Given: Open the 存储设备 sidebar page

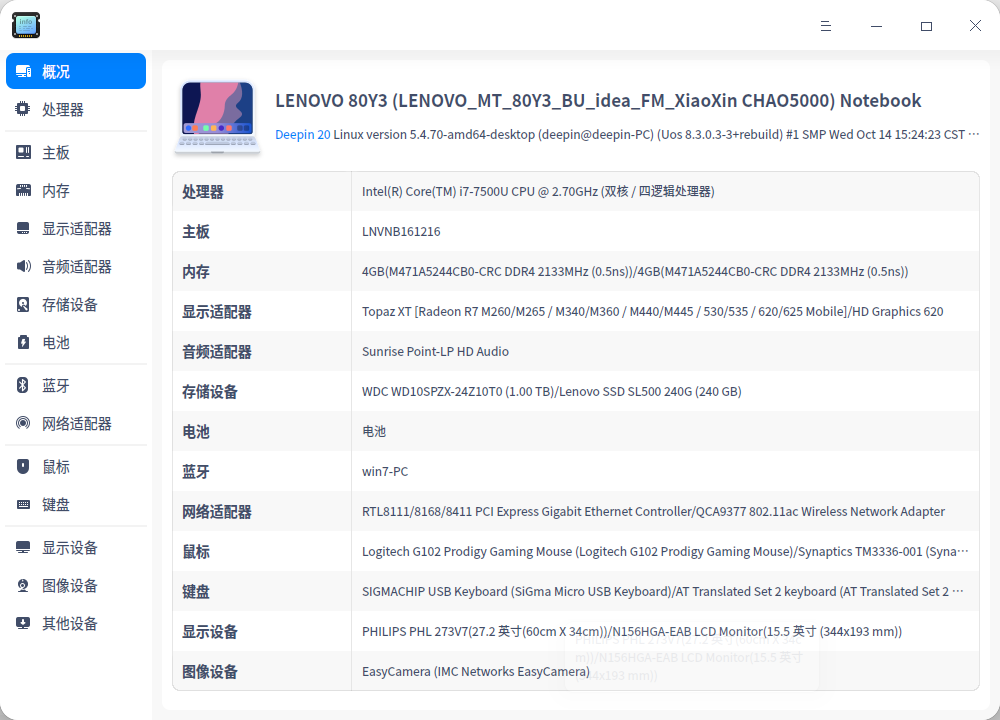Looking at the screenshot, I should 76,304.
